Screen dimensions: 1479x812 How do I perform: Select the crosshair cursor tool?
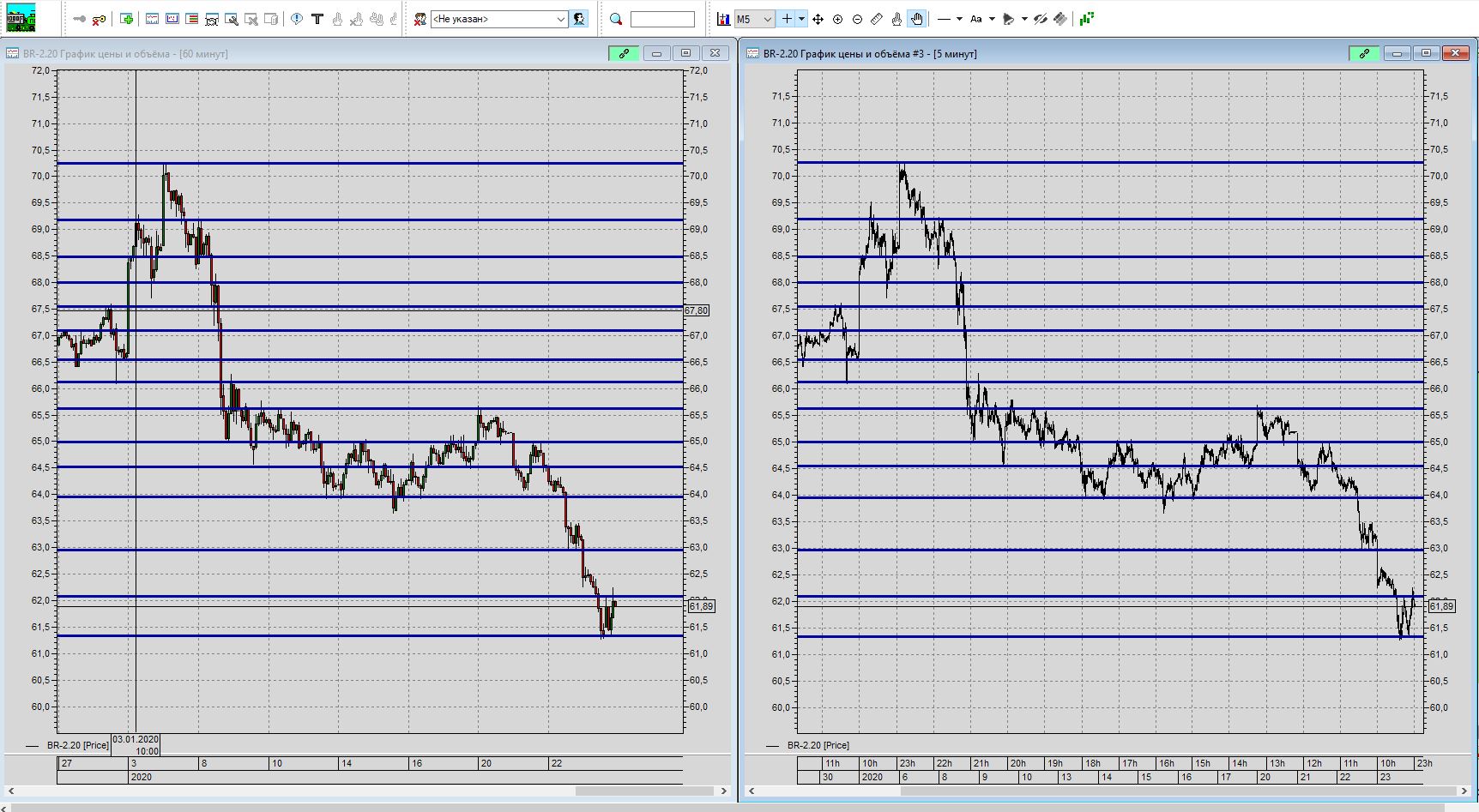(787, 19)
